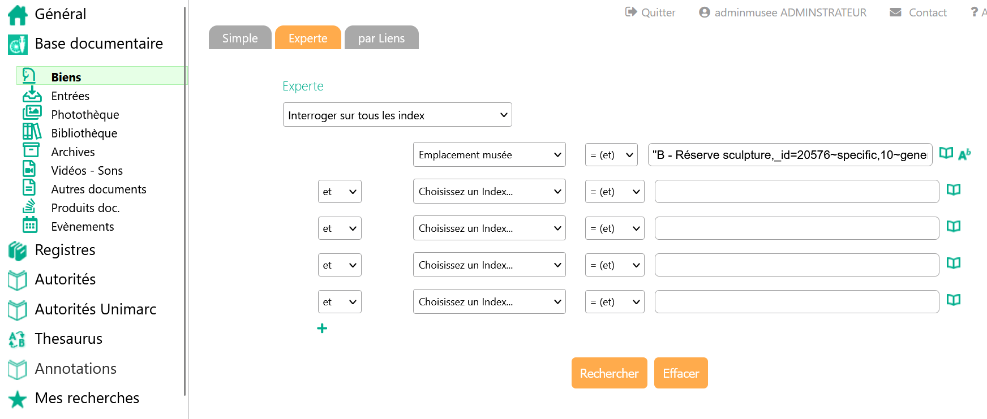Open the Emplacement musée index dropdown
The height and width of the screenshot is (419, 987).
click(x=489, y=155)
